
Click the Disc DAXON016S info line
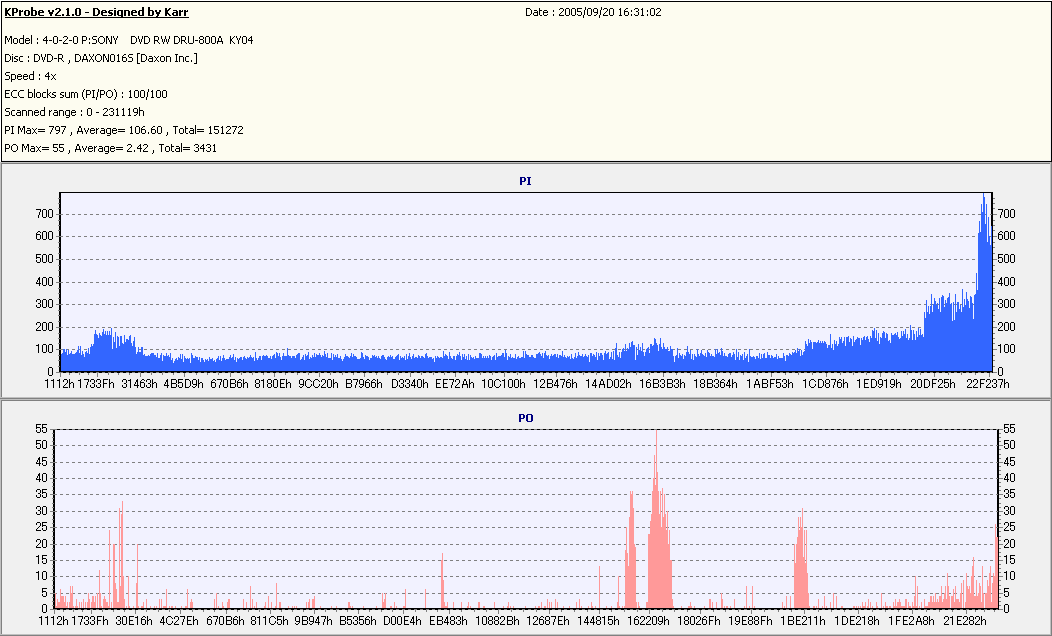pyautogui.click(x=101, y=58)
